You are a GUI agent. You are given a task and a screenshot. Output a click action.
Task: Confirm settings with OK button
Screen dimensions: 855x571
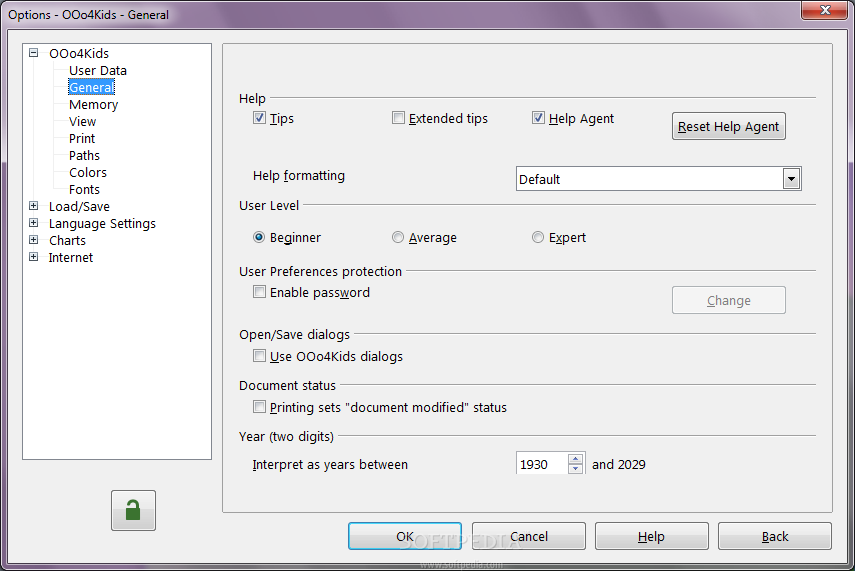405,536
